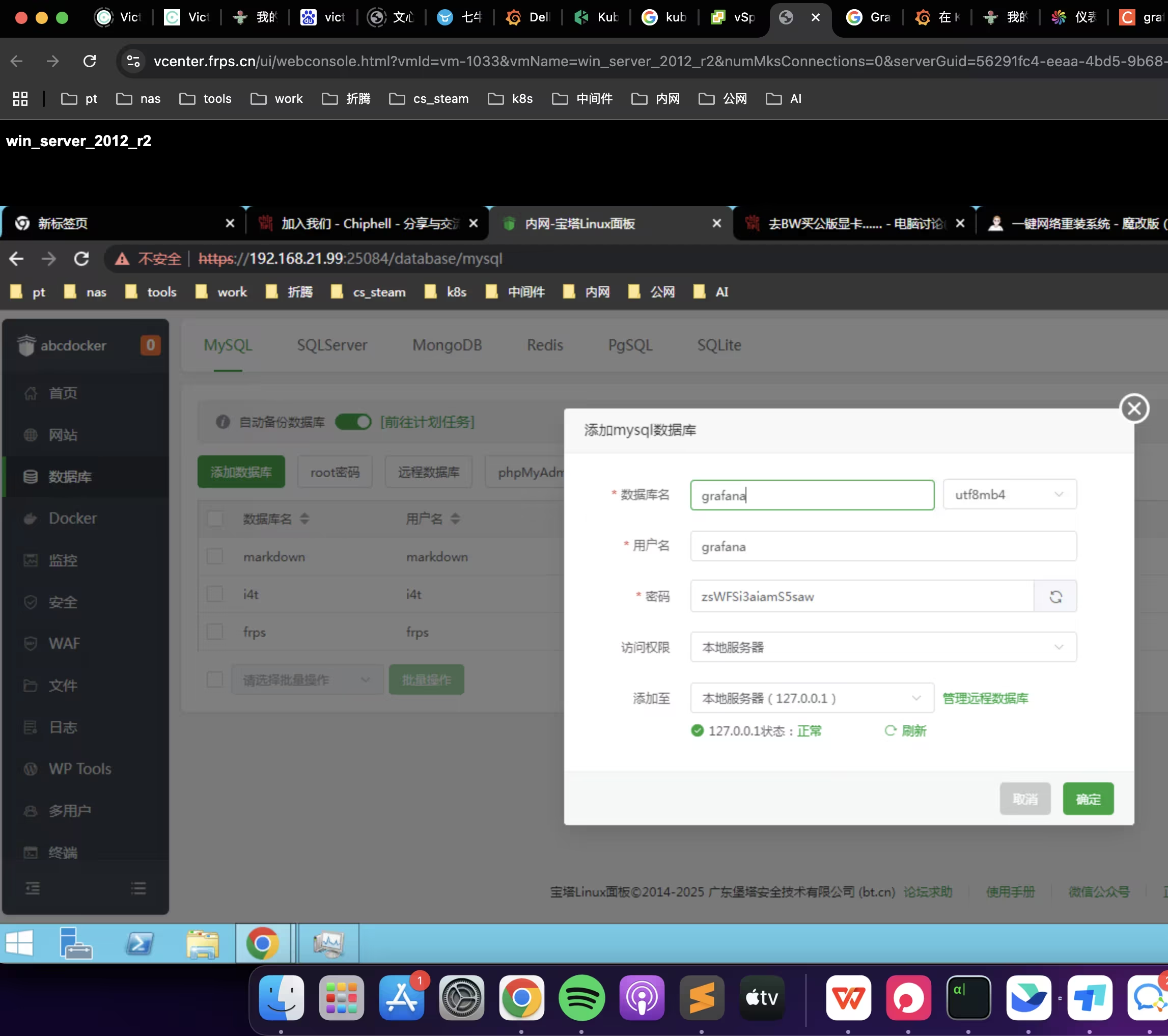This screenshot has height=1036, width=1168.
Task: Open the 安全 security sidebar item
Action: pos(86,602)
